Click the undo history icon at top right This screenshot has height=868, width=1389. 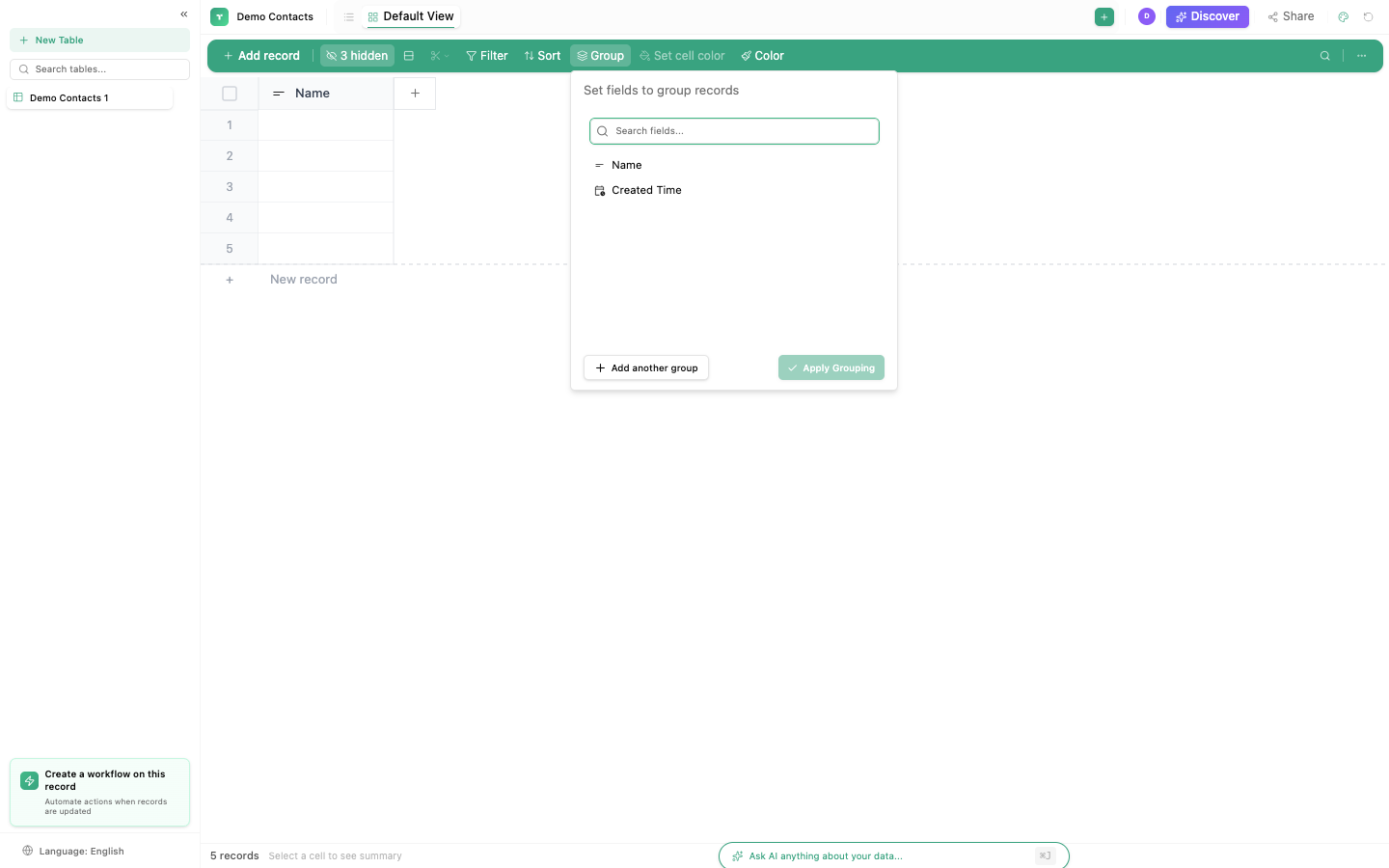(x=1368, y=16)
